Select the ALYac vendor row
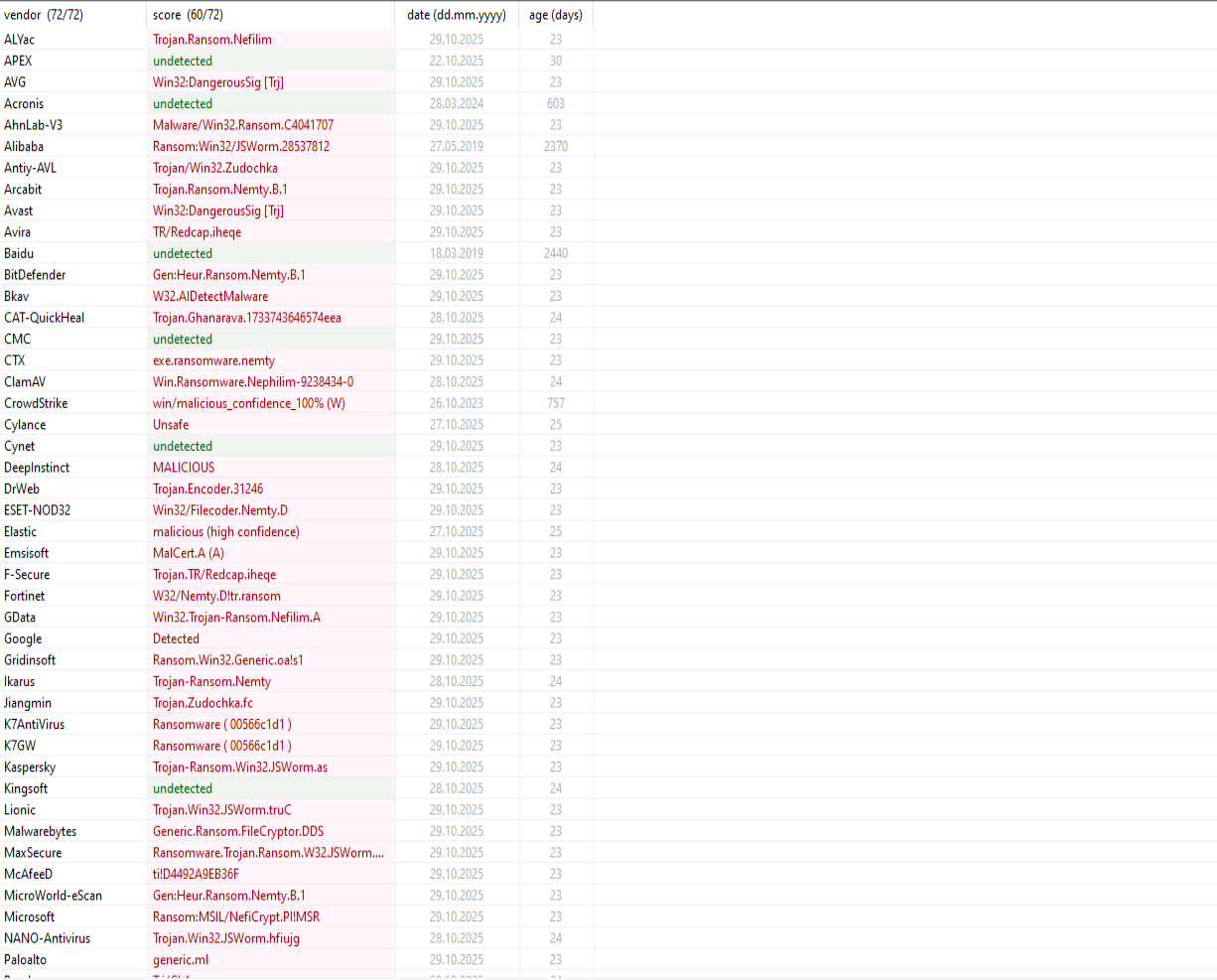The width and height of the screenshot is (1217, 980). point(20,40)
